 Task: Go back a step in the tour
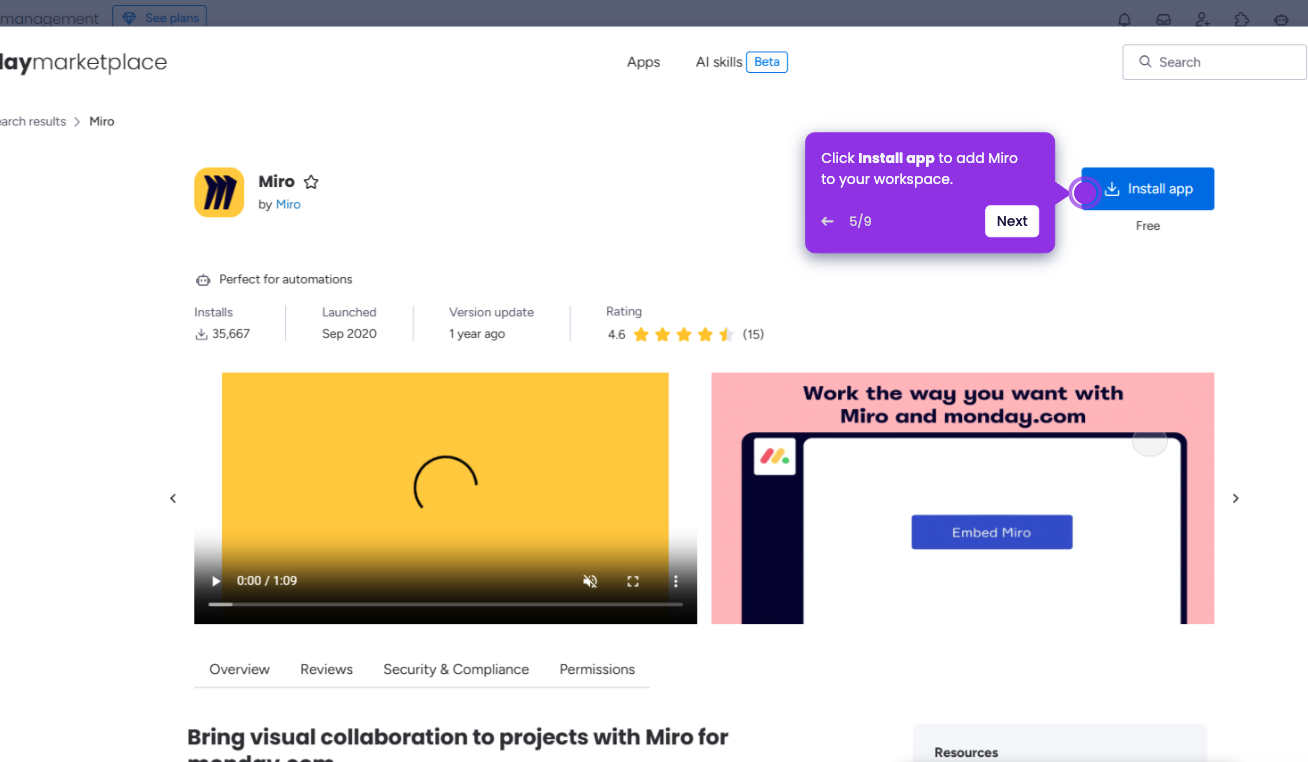[x=827, y=221]
